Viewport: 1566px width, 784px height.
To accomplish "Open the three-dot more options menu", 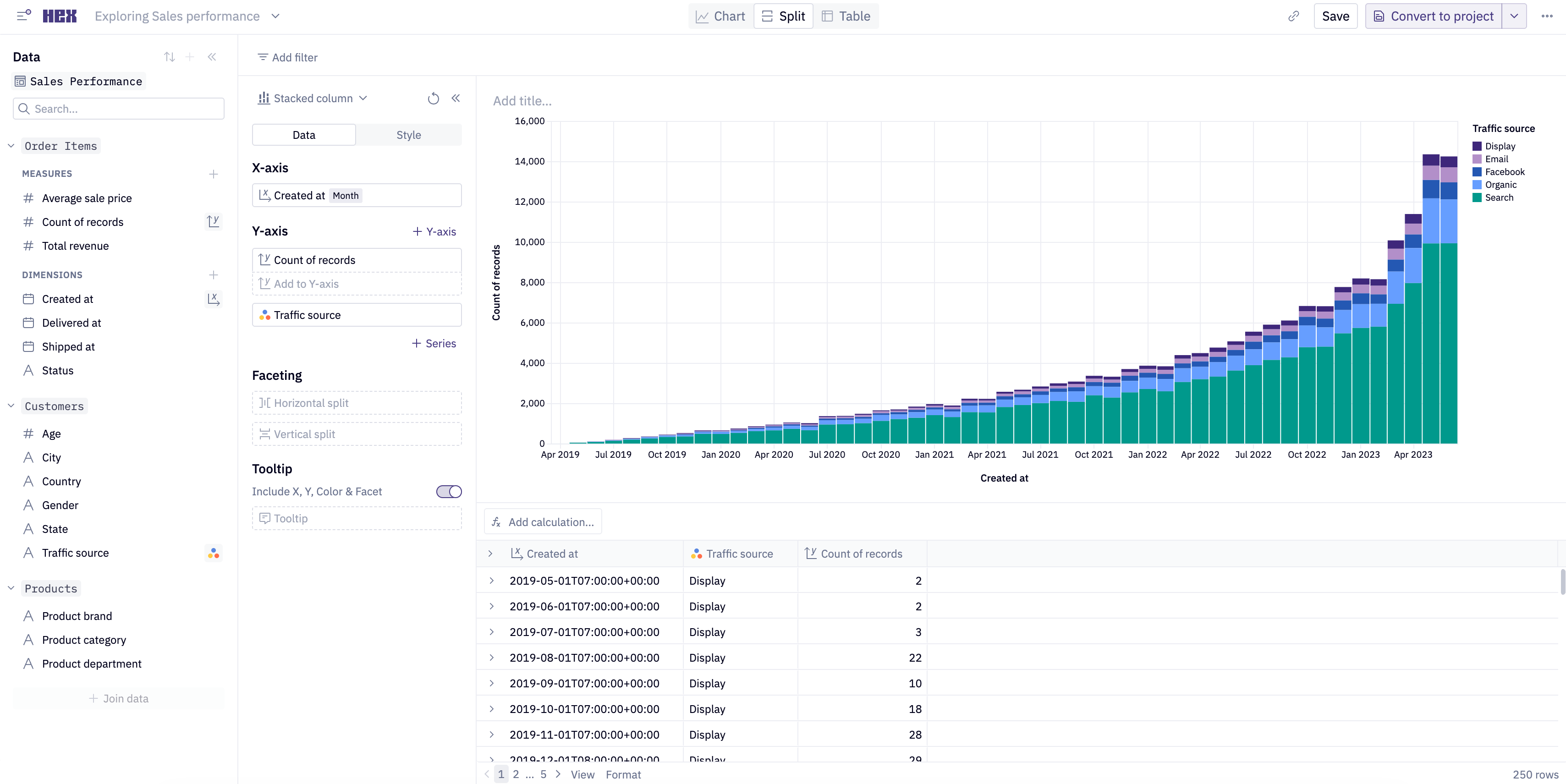I will pyautogui.click(x=1547, y=16).
